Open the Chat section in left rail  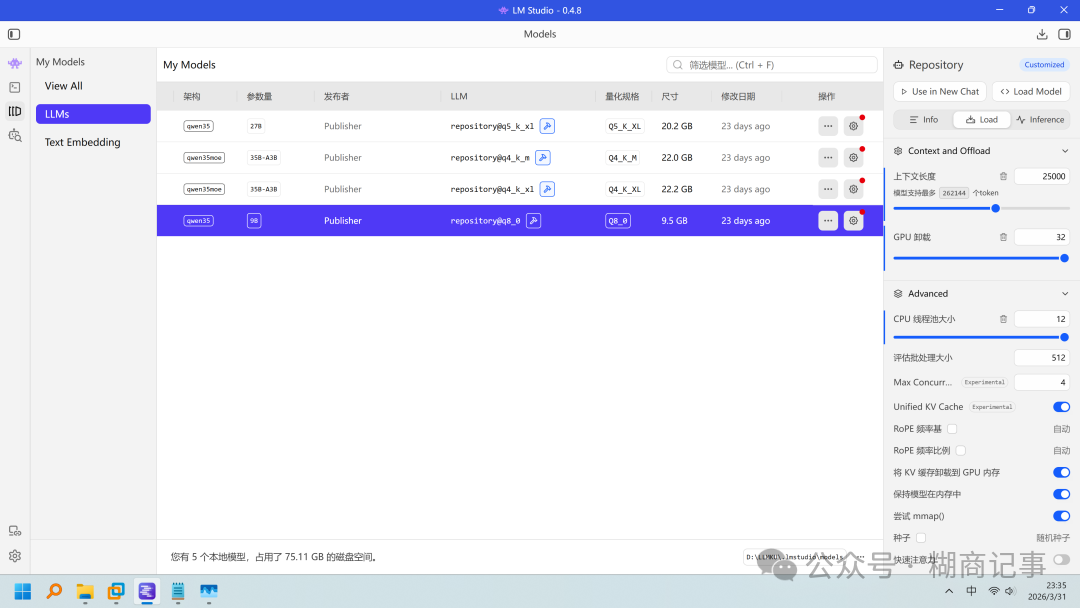[14, 63]
